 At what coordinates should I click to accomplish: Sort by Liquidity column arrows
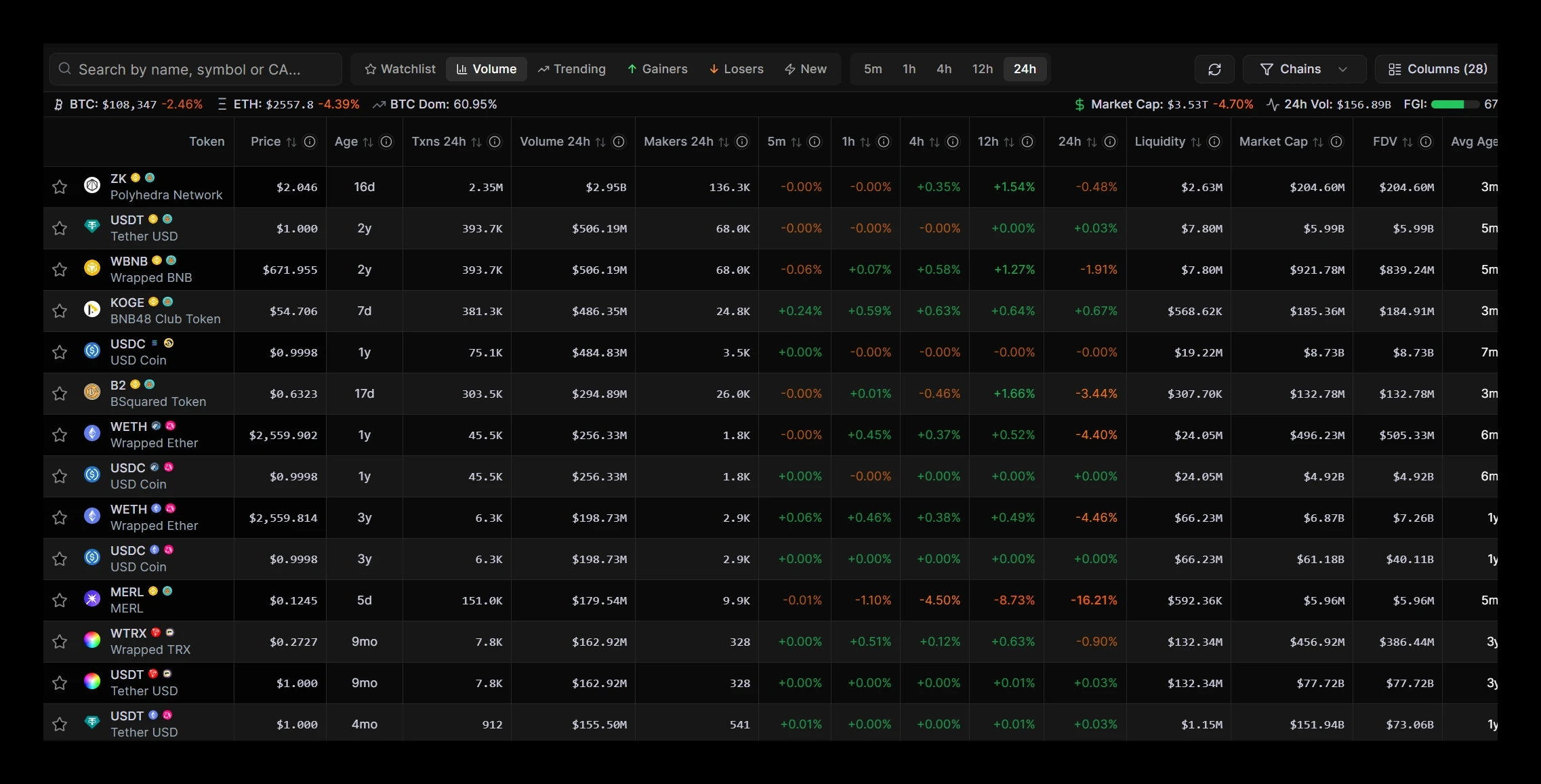pyautogui.click(x=1196, y=142)
